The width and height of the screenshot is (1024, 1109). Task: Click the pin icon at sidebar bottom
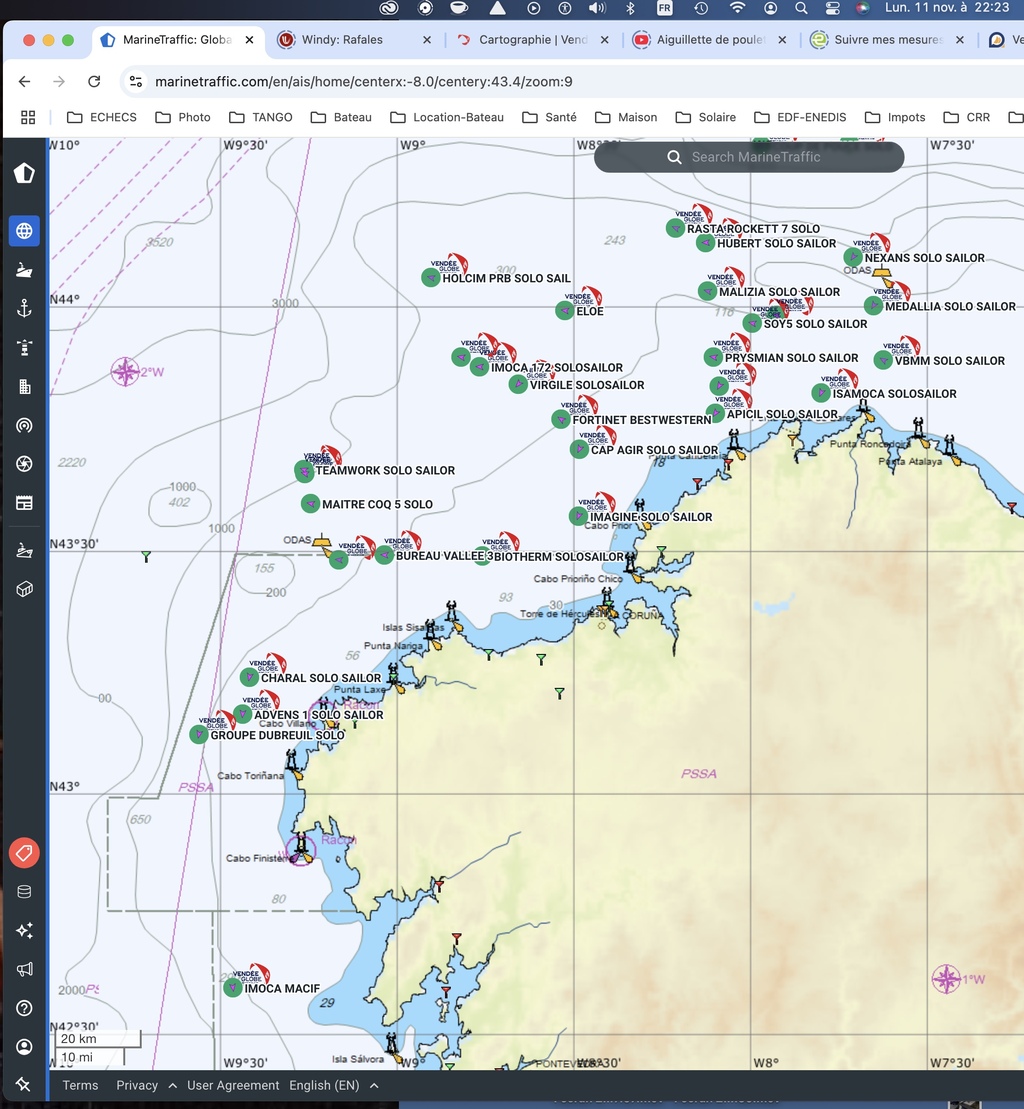[23, 1084]
